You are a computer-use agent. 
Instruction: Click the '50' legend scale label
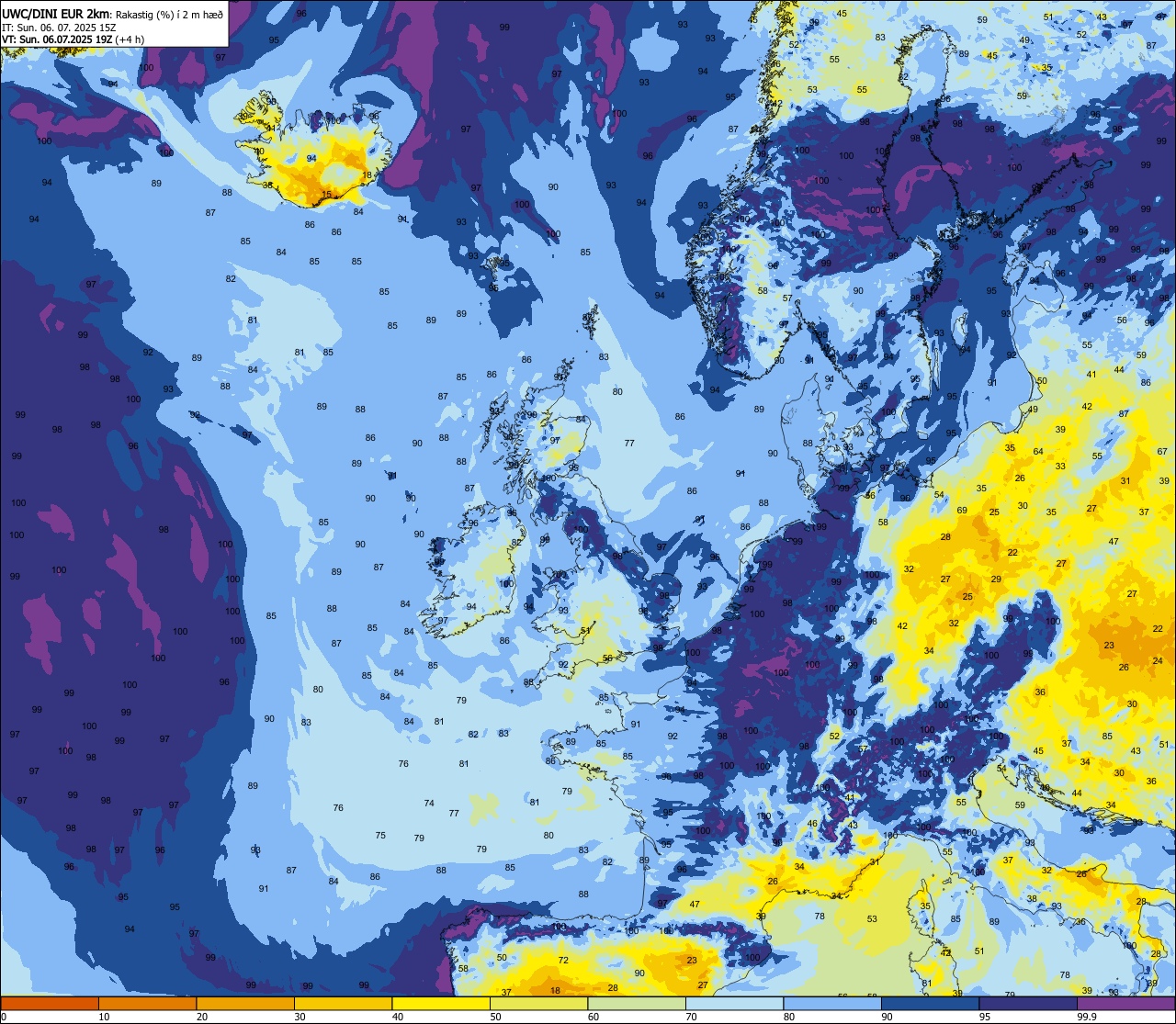(496, 1017)
